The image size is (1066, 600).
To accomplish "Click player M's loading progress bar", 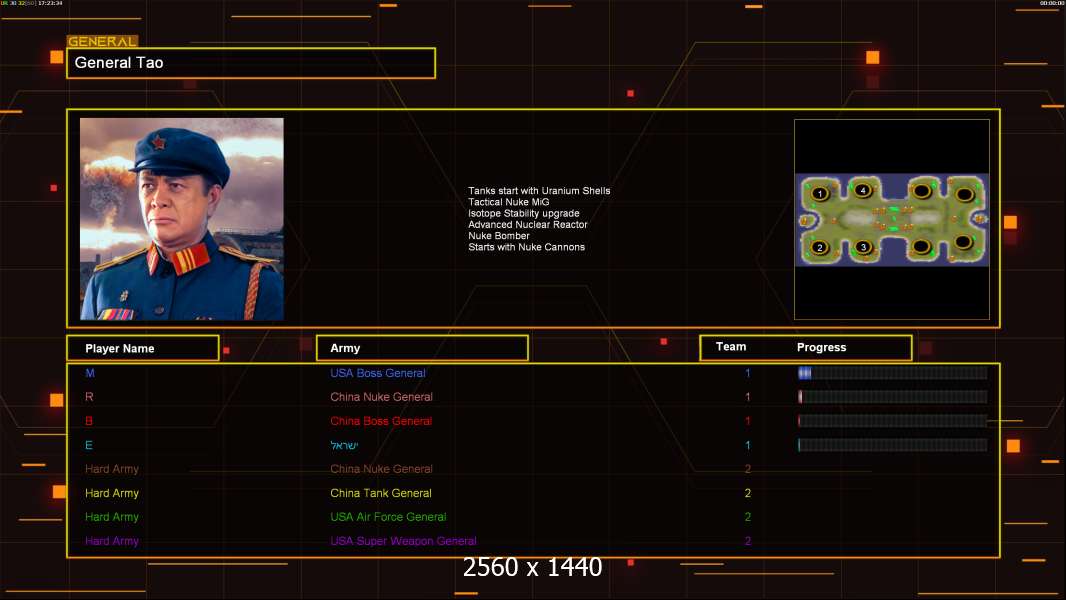I will coord(893,372).
